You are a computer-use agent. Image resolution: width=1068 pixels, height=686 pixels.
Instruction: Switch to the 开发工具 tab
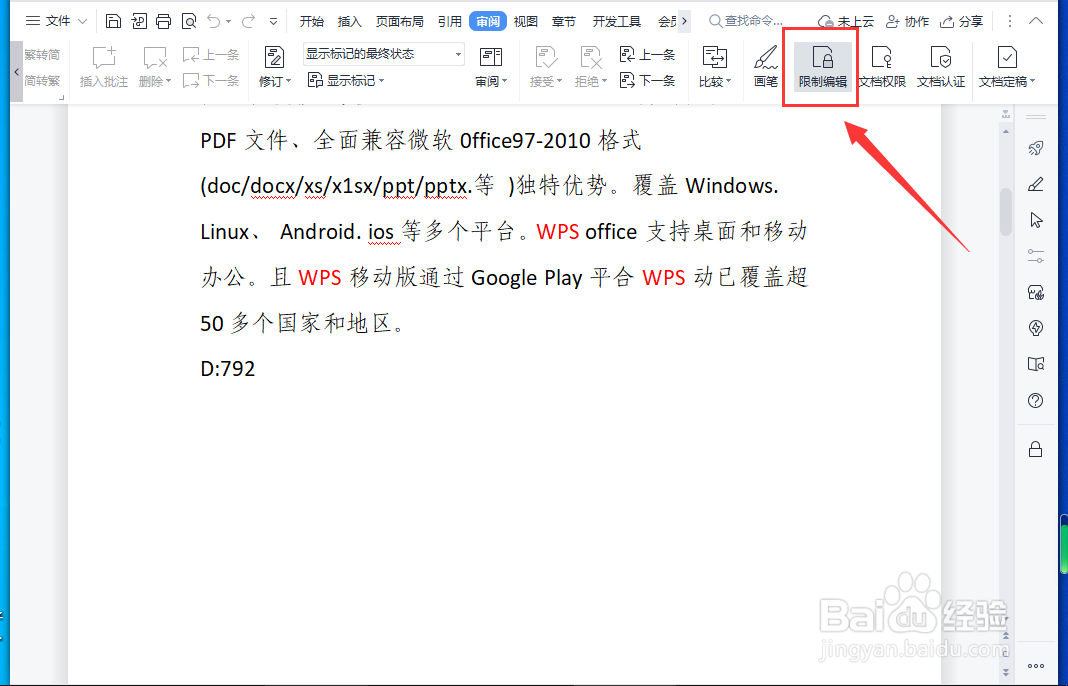616,22
